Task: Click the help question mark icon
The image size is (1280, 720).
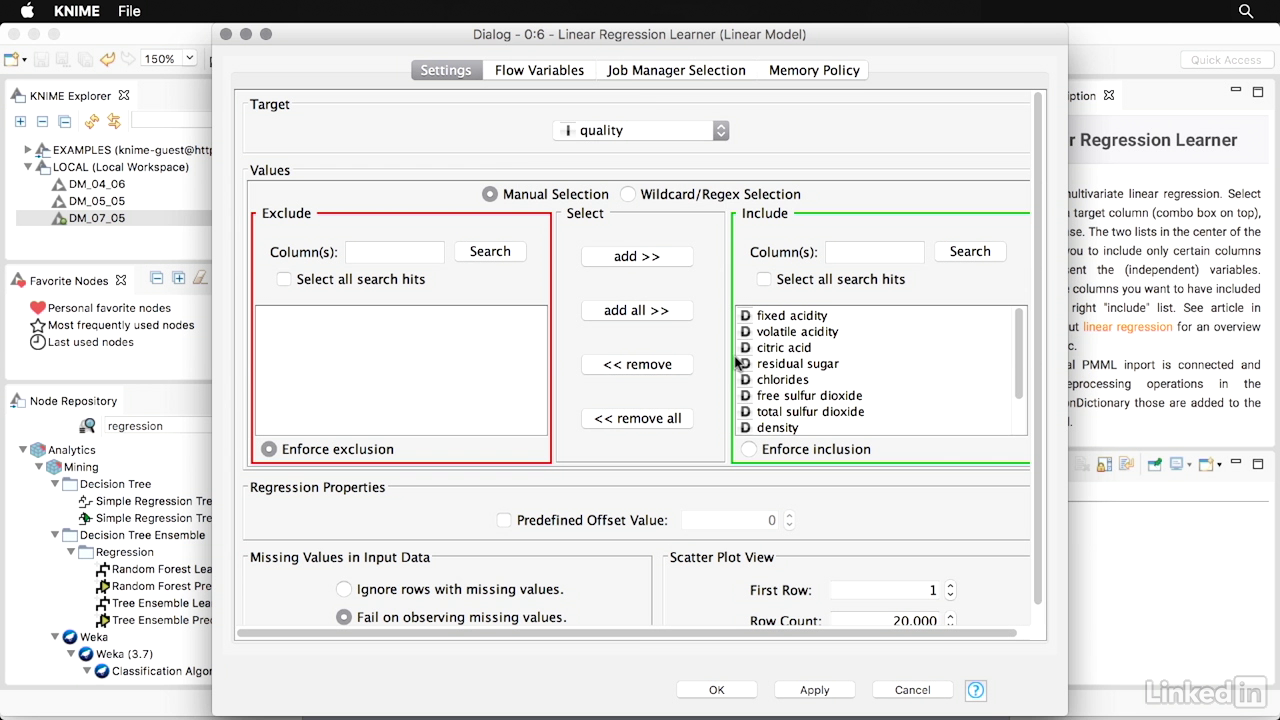Action: pos(976,690)
